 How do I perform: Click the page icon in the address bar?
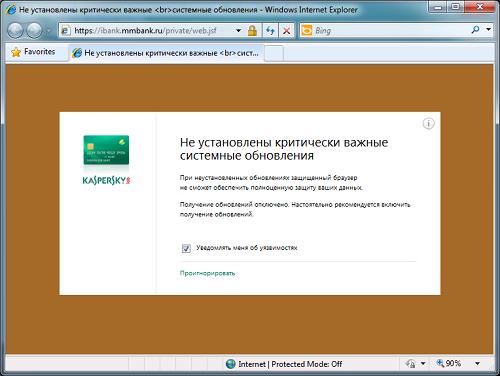pos(65,31)
